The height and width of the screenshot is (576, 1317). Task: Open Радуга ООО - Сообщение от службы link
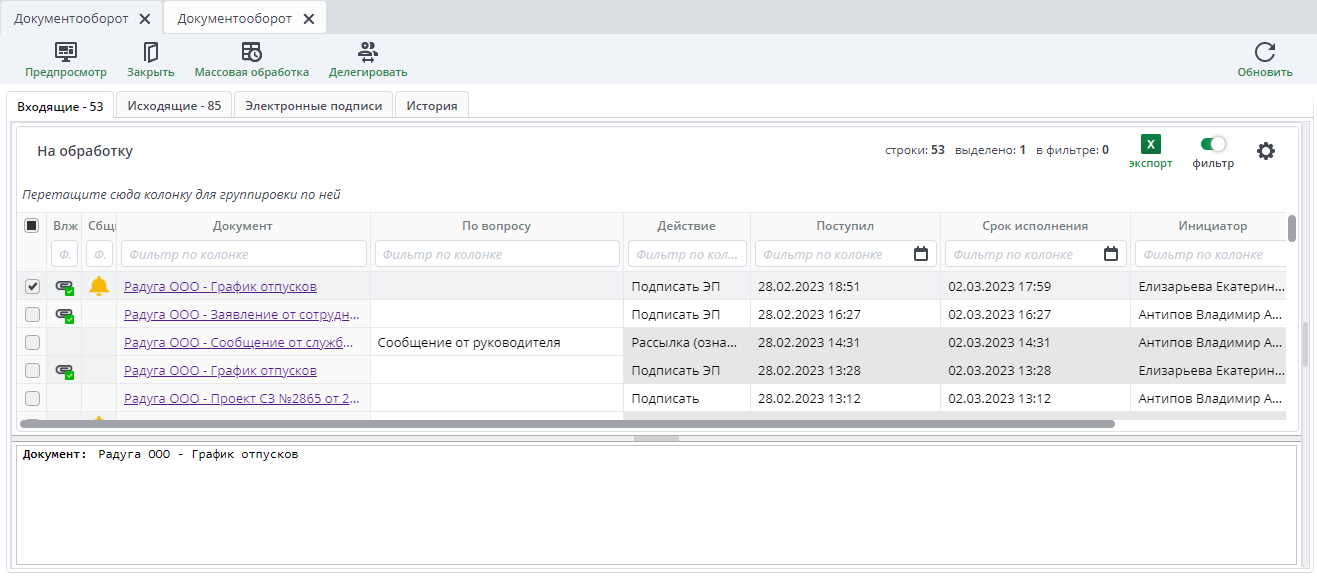[239, 343]
